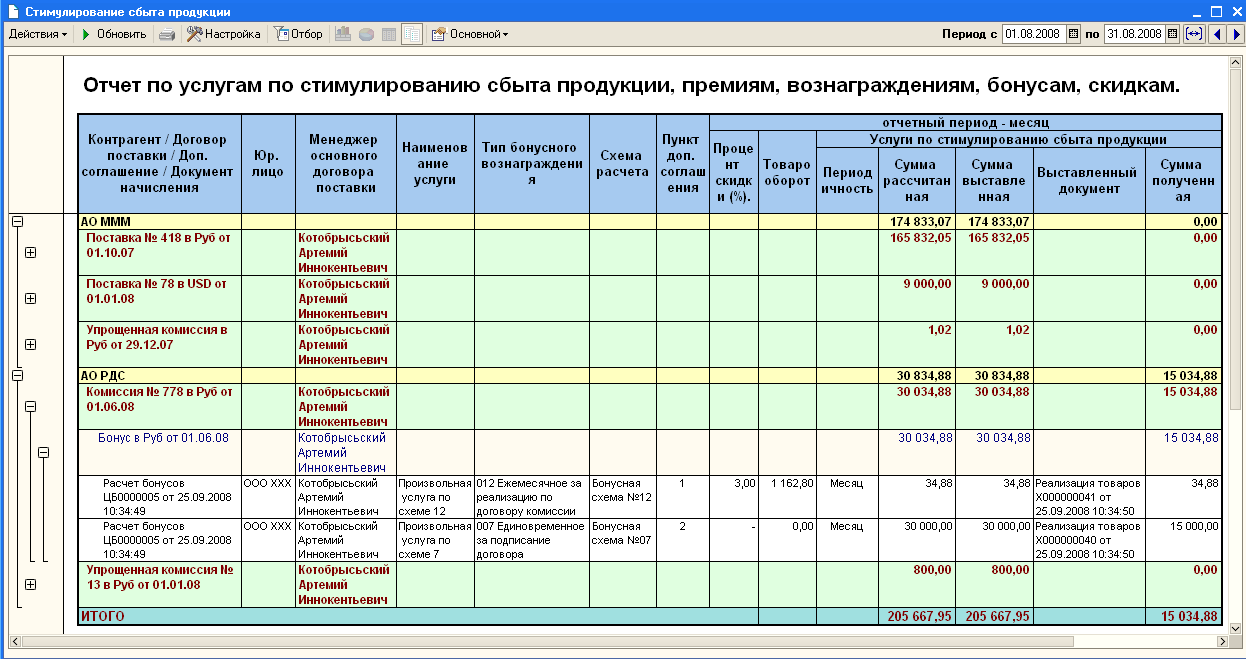Switch to pivot table view icon
1246x659 pixels.
tap(389, 34)
